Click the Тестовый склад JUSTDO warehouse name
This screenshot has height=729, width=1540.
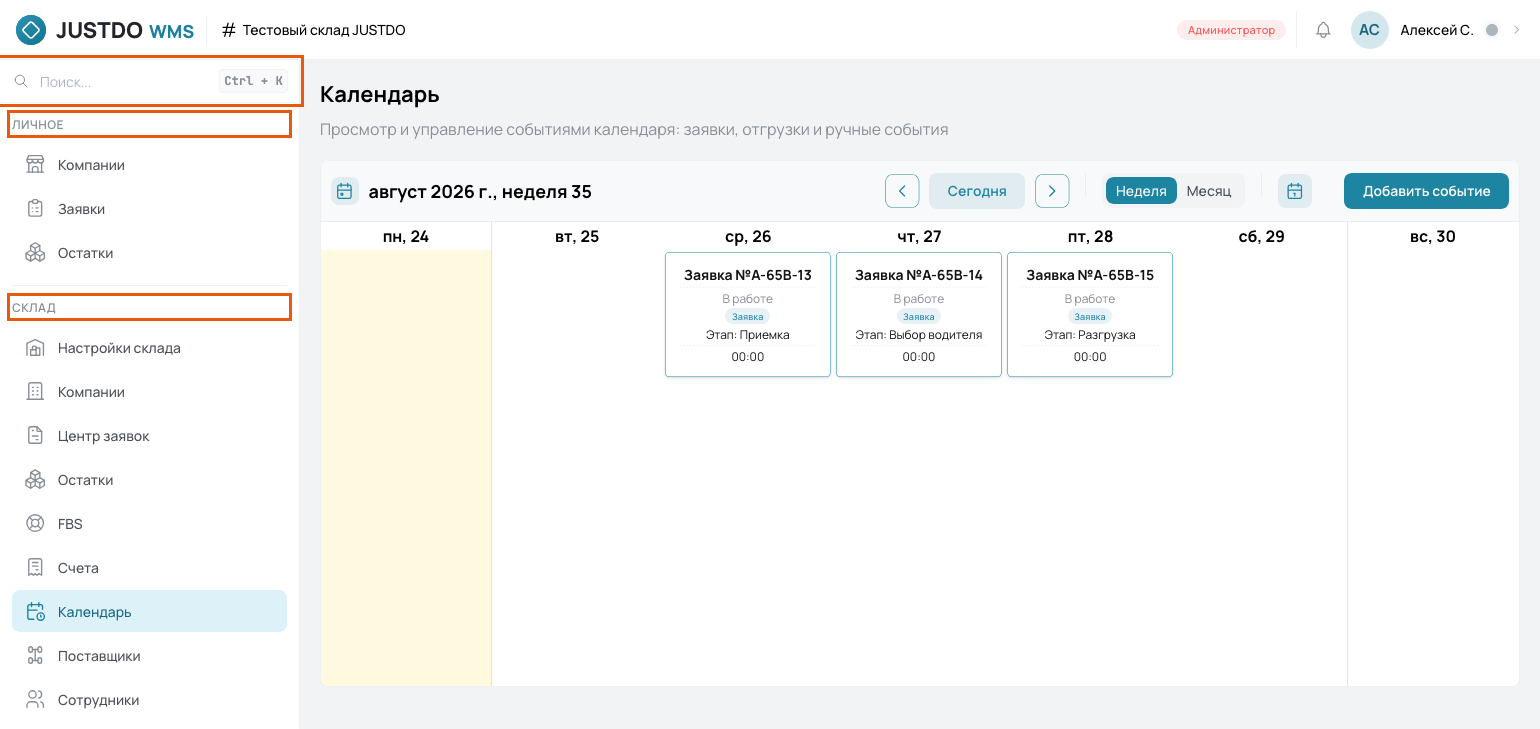324,30
